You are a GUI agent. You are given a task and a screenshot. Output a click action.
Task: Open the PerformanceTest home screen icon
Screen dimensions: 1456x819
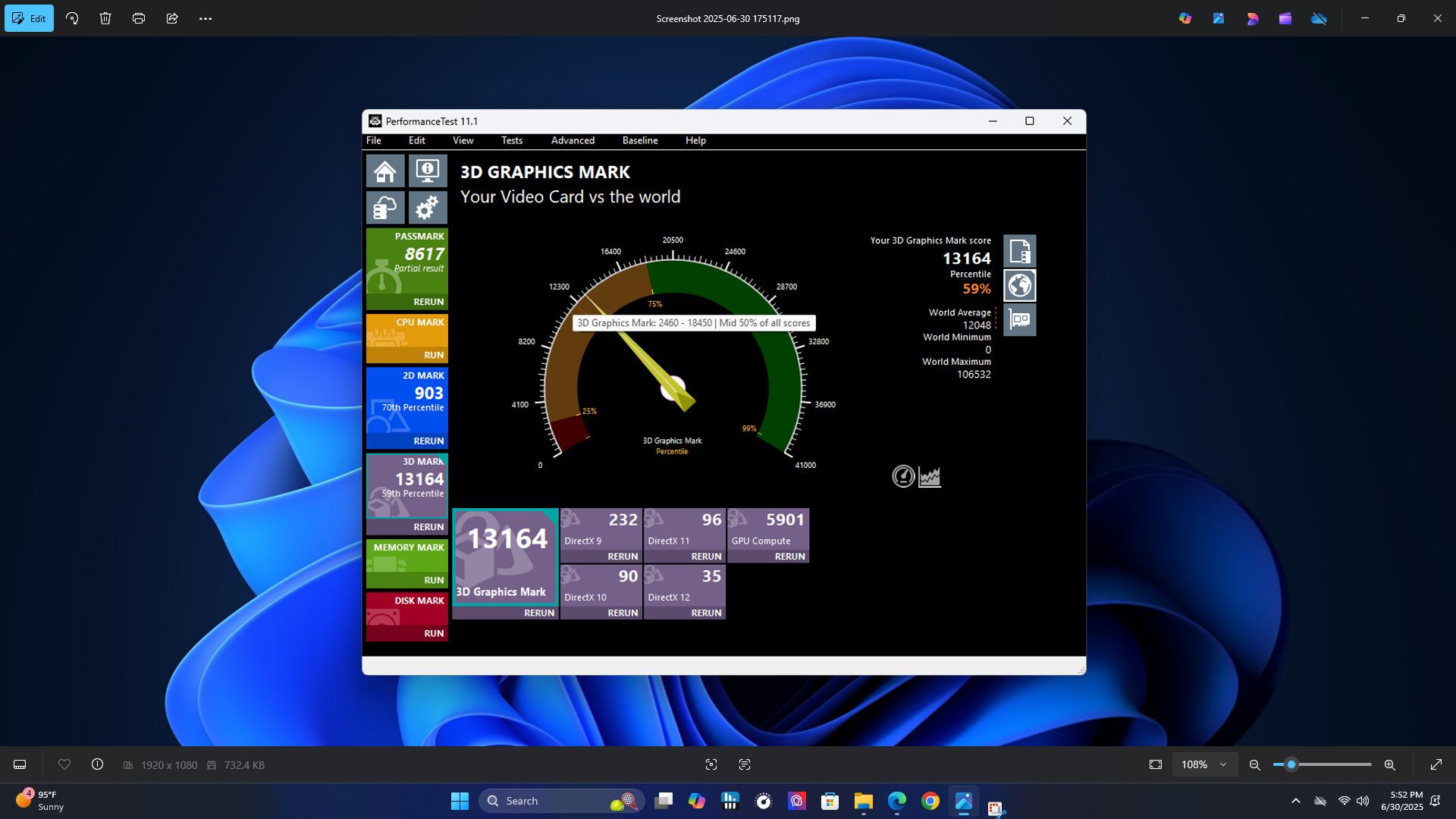coord(385,171)
